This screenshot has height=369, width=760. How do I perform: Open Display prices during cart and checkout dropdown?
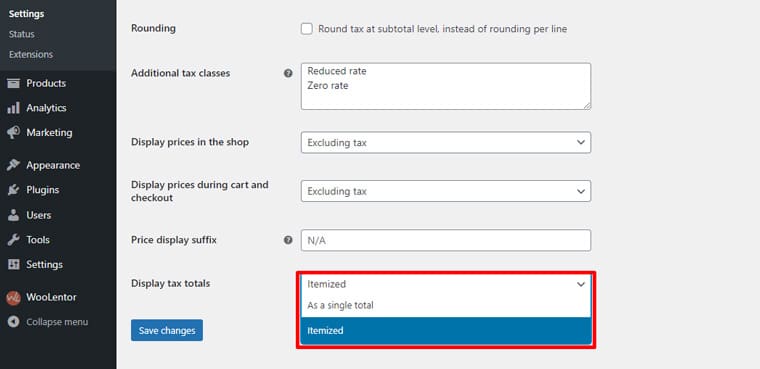446,191
